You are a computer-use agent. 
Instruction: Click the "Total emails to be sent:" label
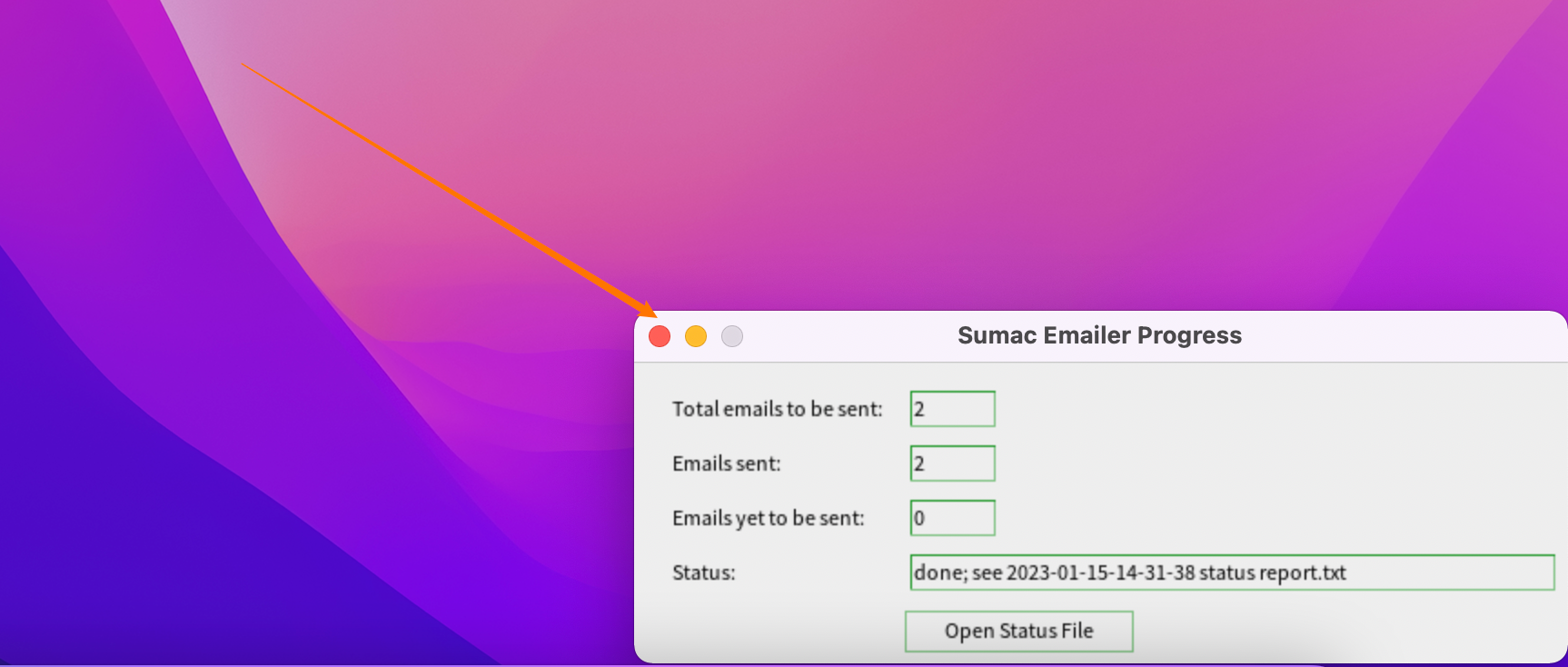pos(778,410)
